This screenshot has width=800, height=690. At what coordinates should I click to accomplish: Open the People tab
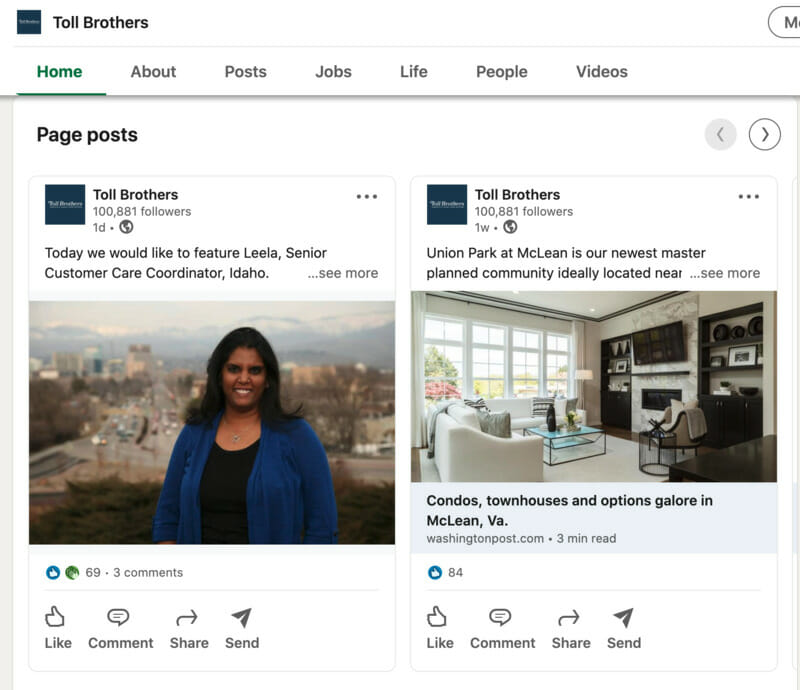[x=502, y=71]
